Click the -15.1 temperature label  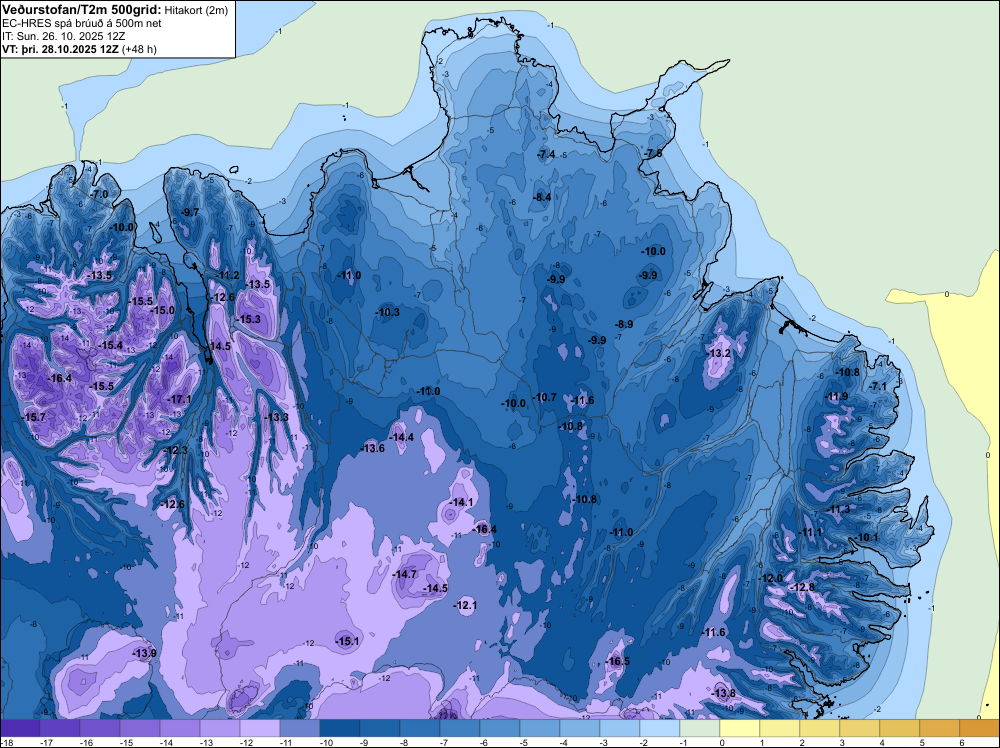pyautogui.click(x=348, y=642)
